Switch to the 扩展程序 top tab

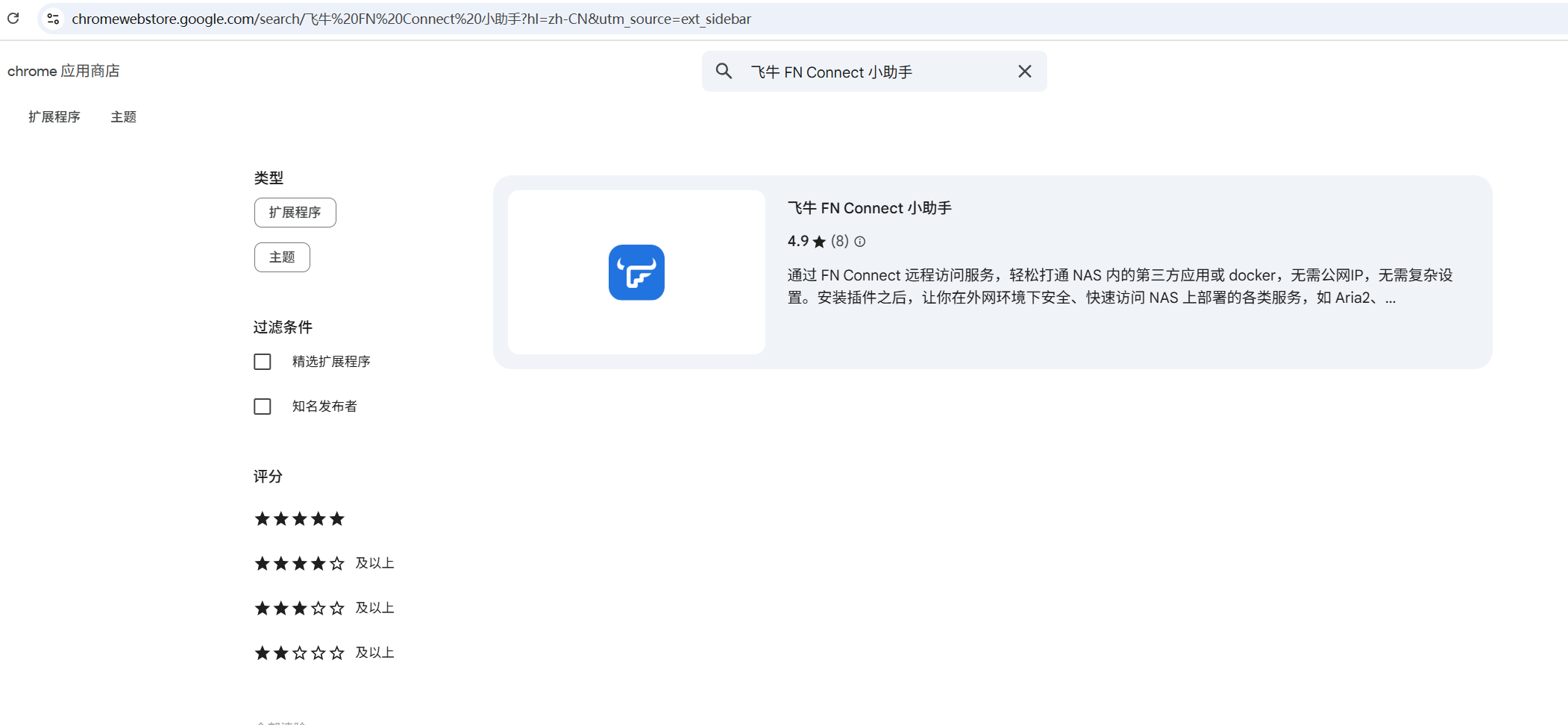click(x=54, y=117)
